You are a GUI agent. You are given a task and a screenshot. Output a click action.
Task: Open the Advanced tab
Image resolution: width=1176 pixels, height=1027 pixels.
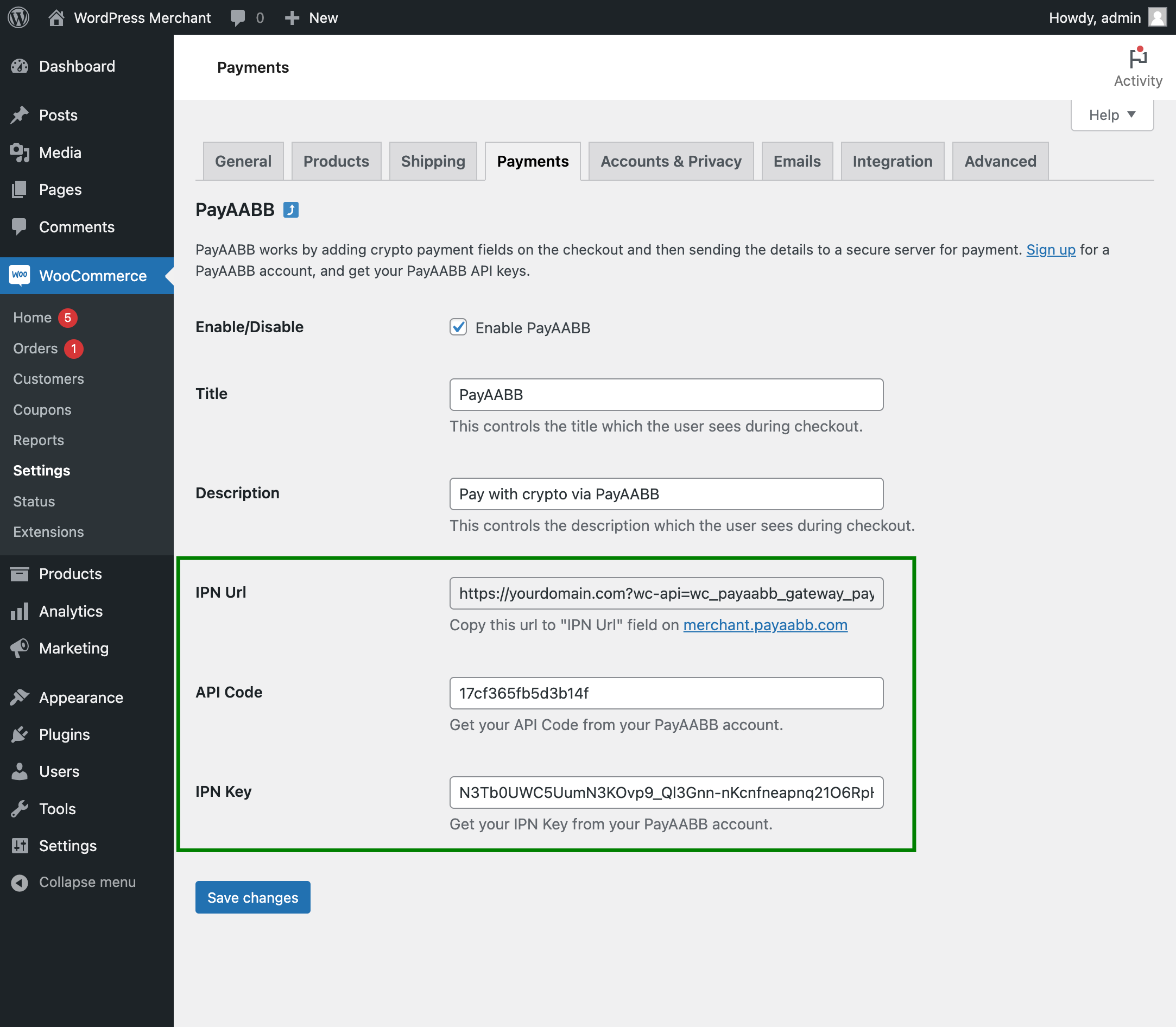[x=1000, y=162]
